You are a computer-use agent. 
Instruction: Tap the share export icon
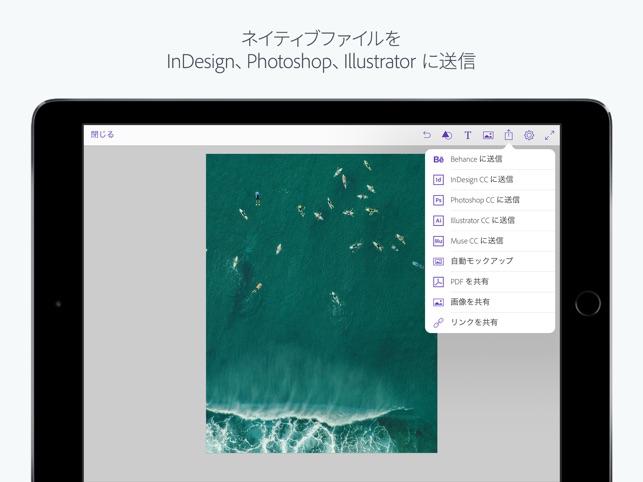coord(508,135)
